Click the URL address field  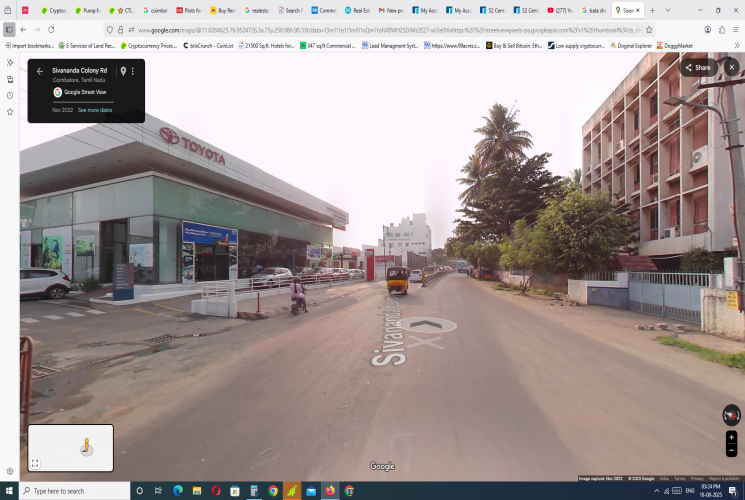tap(390, 30)
